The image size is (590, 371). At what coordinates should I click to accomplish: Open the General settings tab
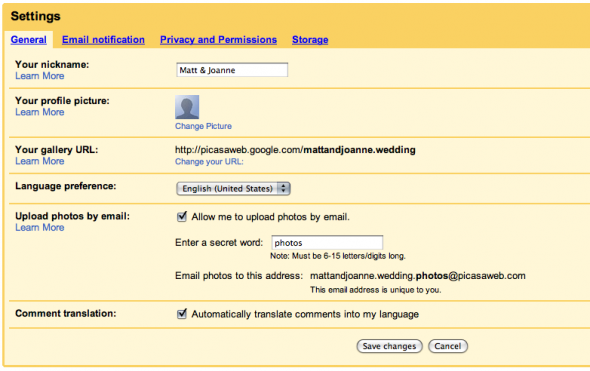point(29,40)
